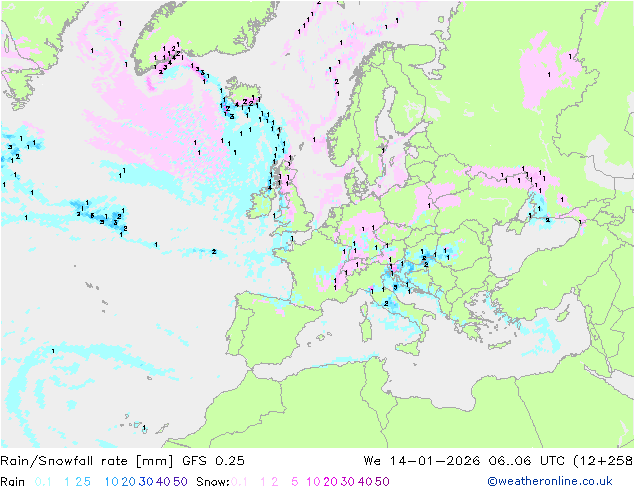Select the Snow legend value 50
The width and height of the screenshot is (634, 490).
click(x=382, y=482)
